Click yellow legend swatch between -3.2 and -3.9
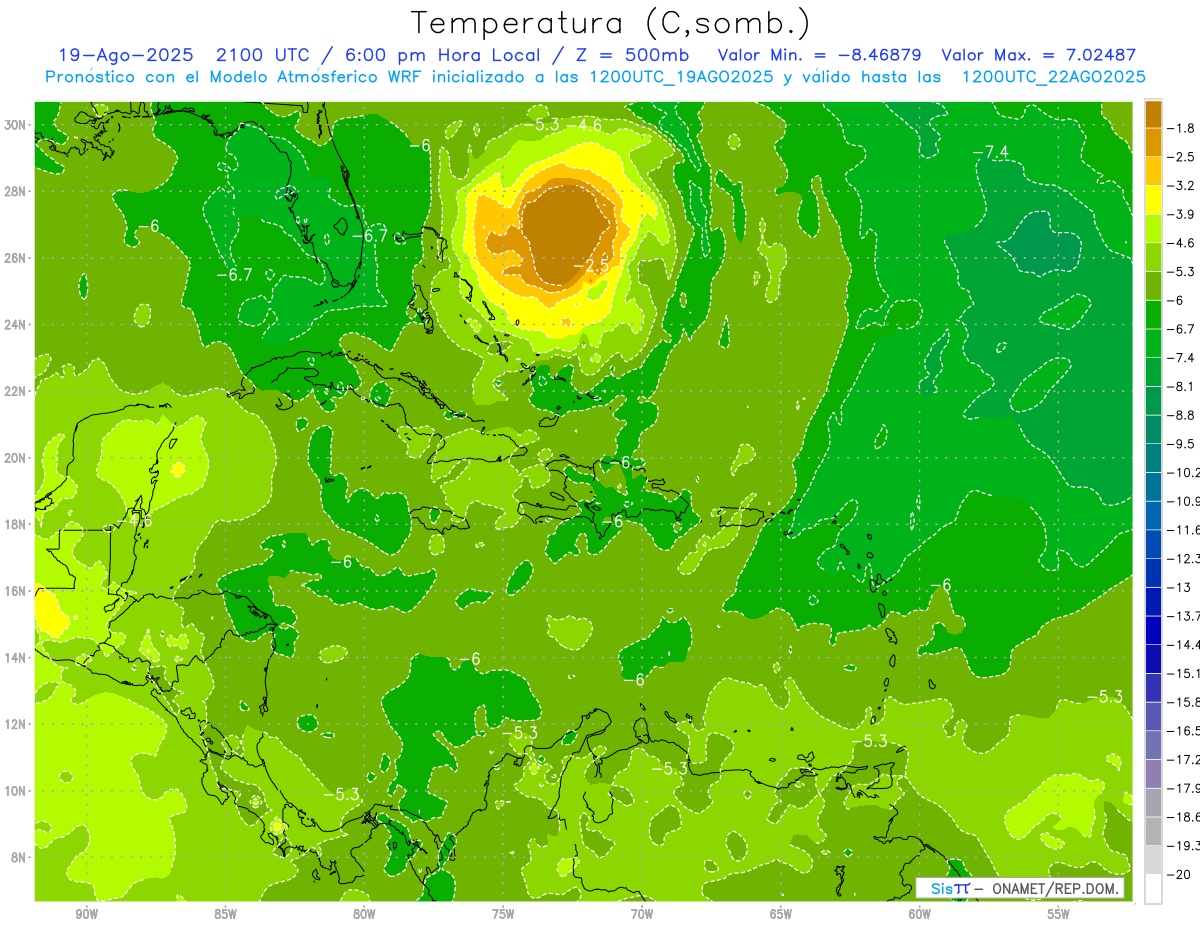 [x=1153, y=200]
